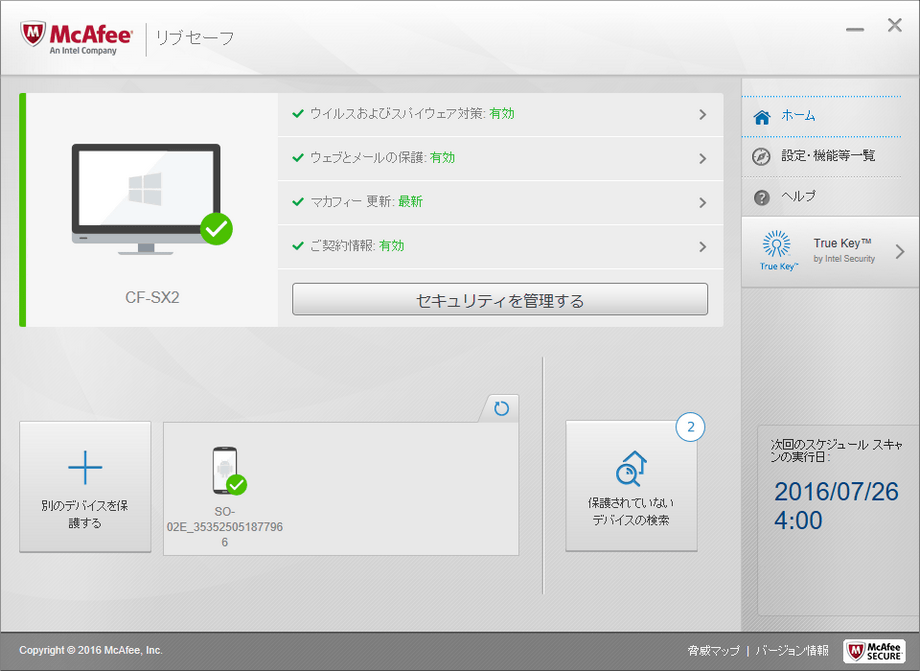Click checkmark next to ウェブとメールの保護

point(298,157)
